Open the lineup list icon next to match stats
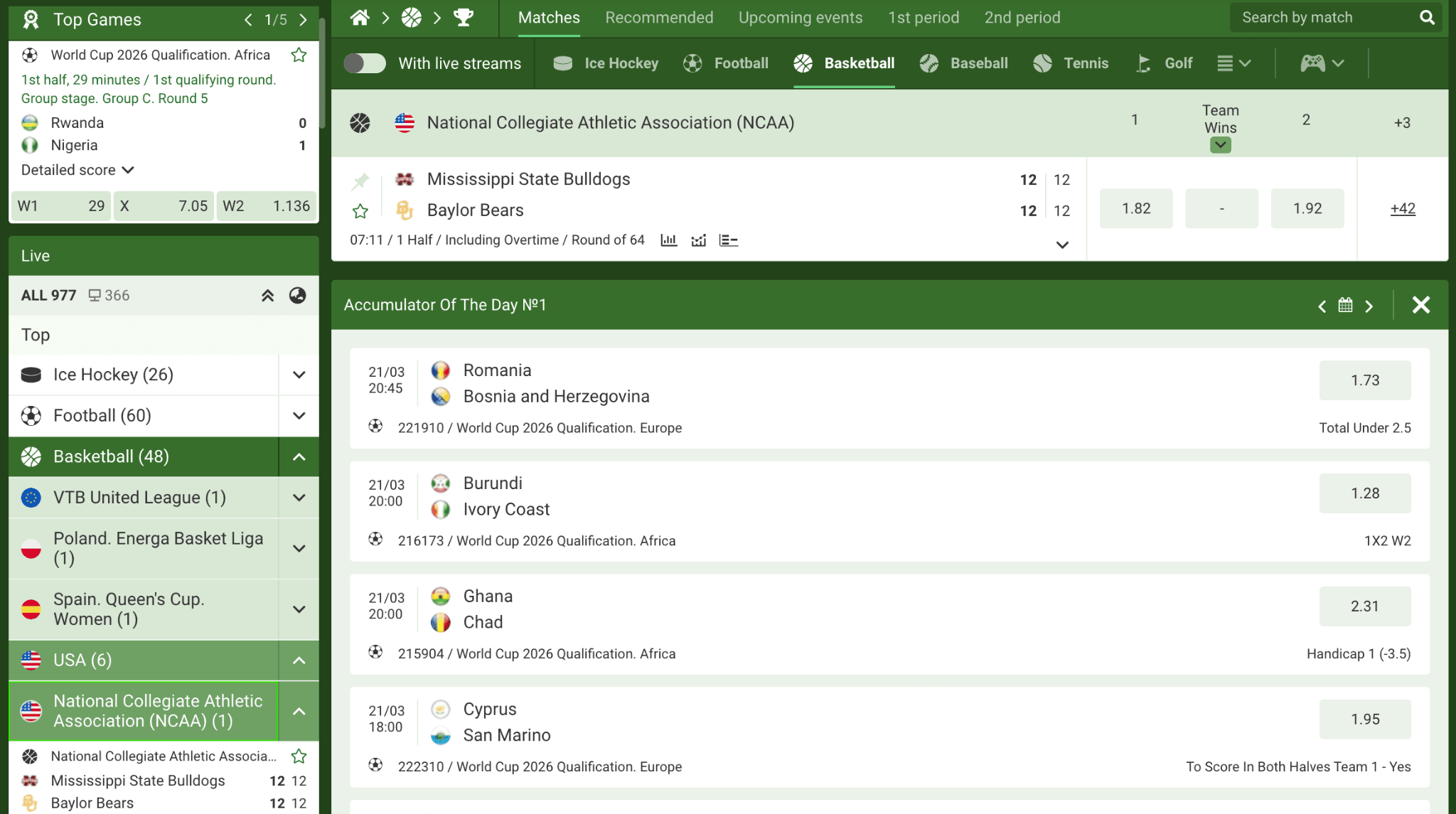The width and height of the screenshot is (1456, 814). (x=728, y=240)
